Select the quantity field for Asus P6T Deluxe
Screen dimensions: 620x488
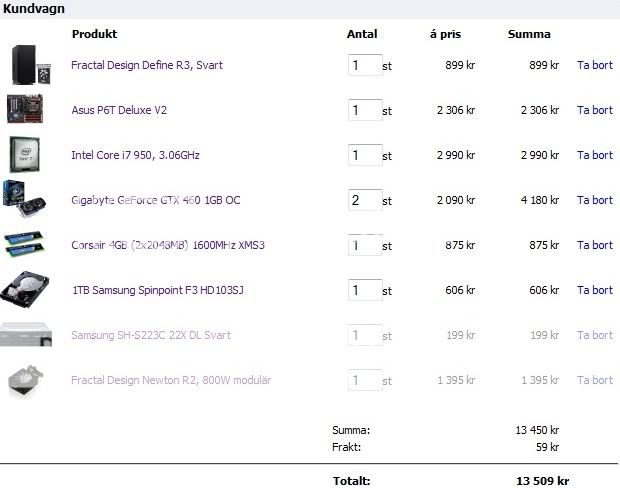coord(364,110)
